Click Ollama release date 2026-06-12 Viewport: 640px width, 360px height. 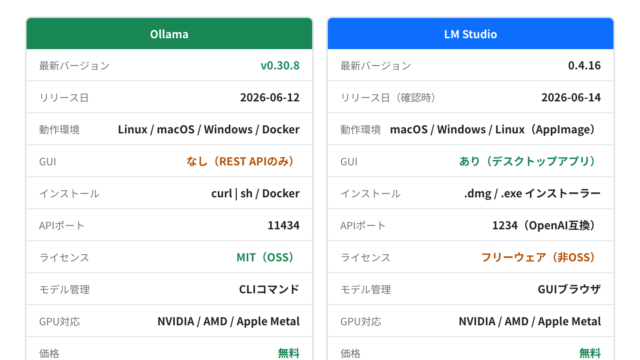click(x=270, y=97)
